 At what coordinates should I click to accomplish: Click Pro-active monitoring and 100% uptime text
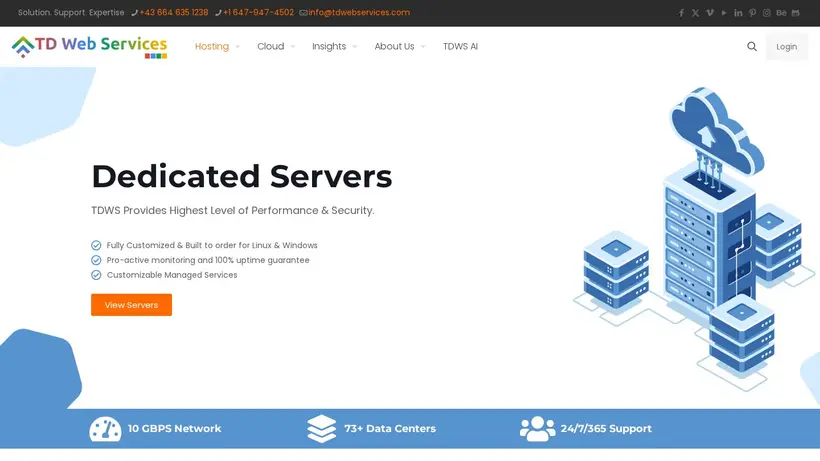pyautogui.click(x=208, y=260)
